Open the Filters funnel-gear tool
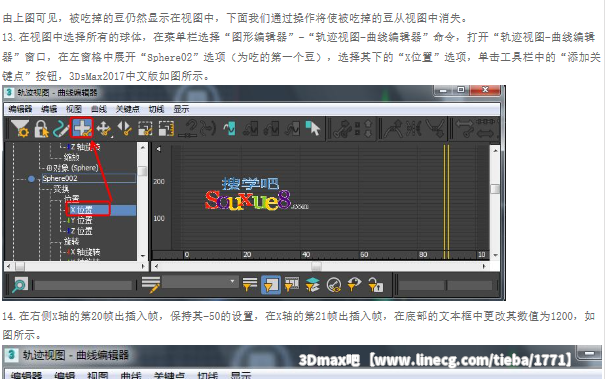 [x=20, y=128]
